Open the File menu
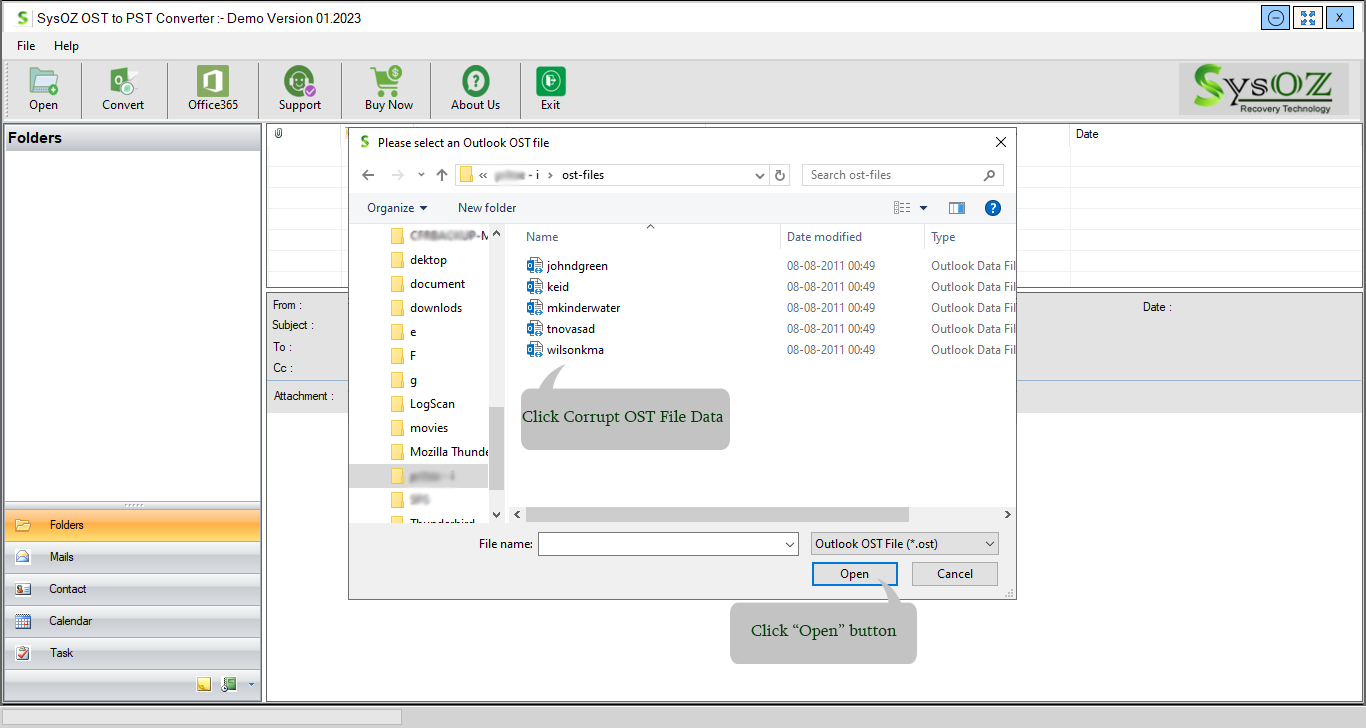Screen dimensions: 1366x728 tap(26, 46)
